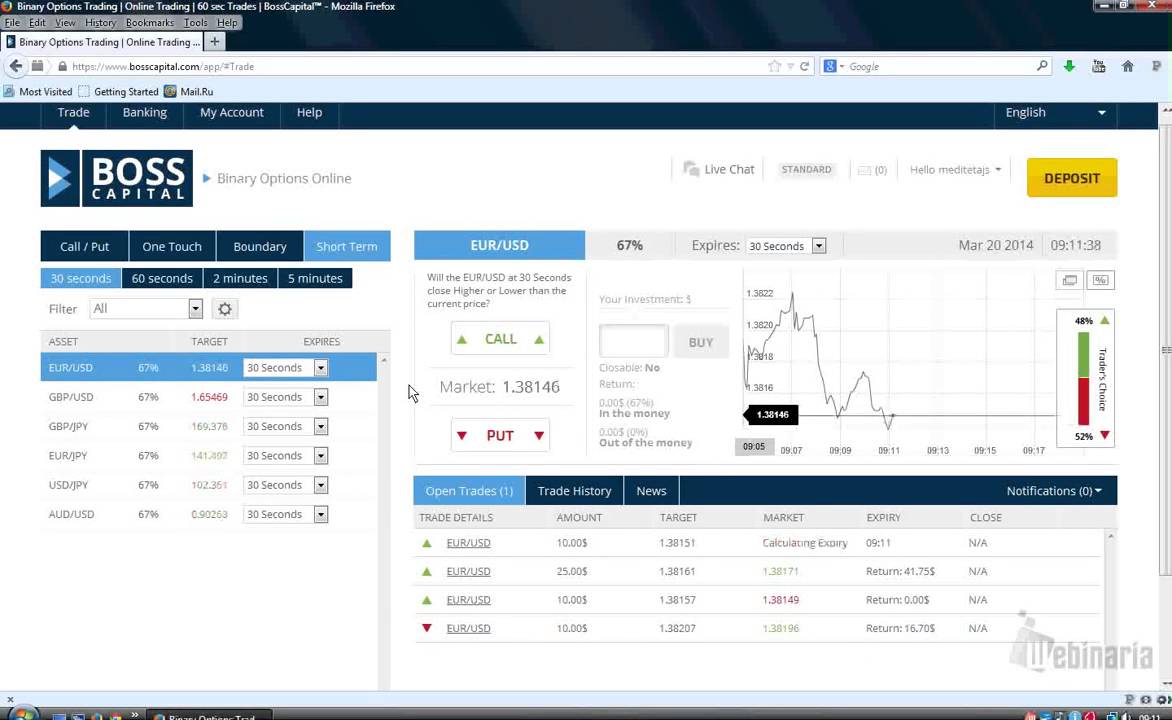Click the Boss Capital logo

click(x=117, y=178)
